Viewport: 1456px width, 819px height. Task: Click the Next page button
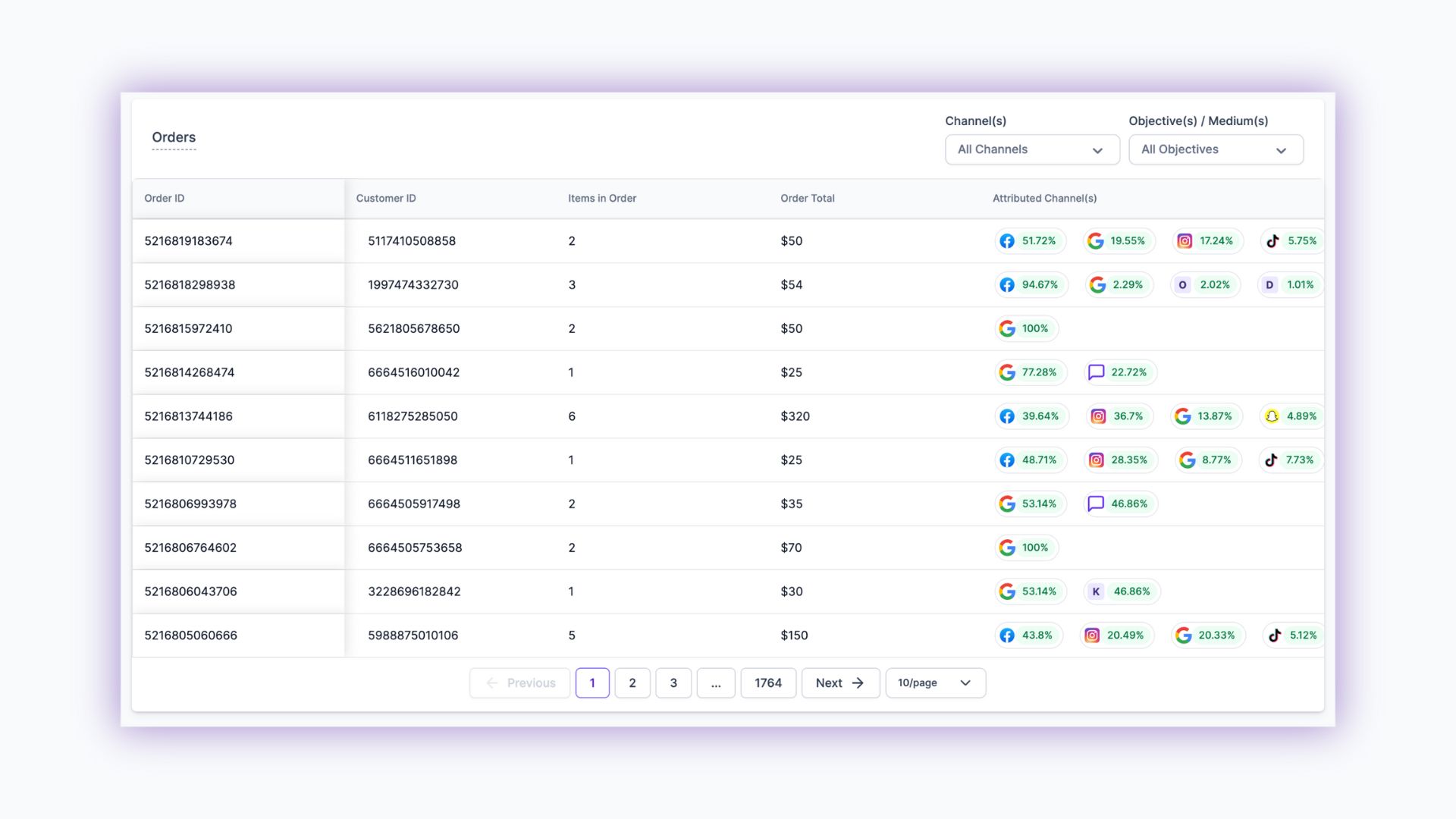(x=839, y=683)
